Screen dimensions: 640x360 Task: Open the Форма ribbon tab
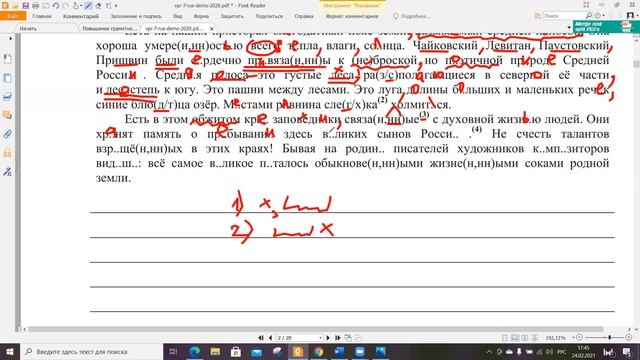201,16
